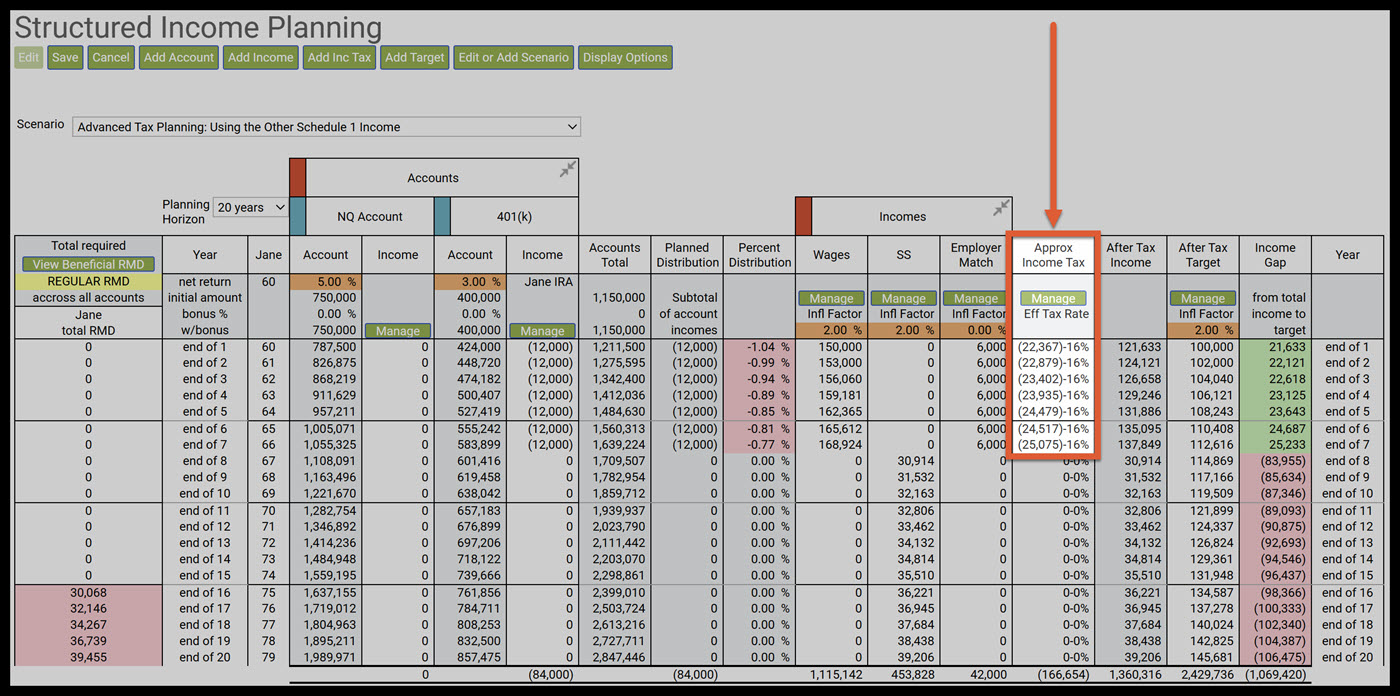Edit Employer Match inflation factor 0.00 %
This screenshot has width=1400, height=696.
976,330
